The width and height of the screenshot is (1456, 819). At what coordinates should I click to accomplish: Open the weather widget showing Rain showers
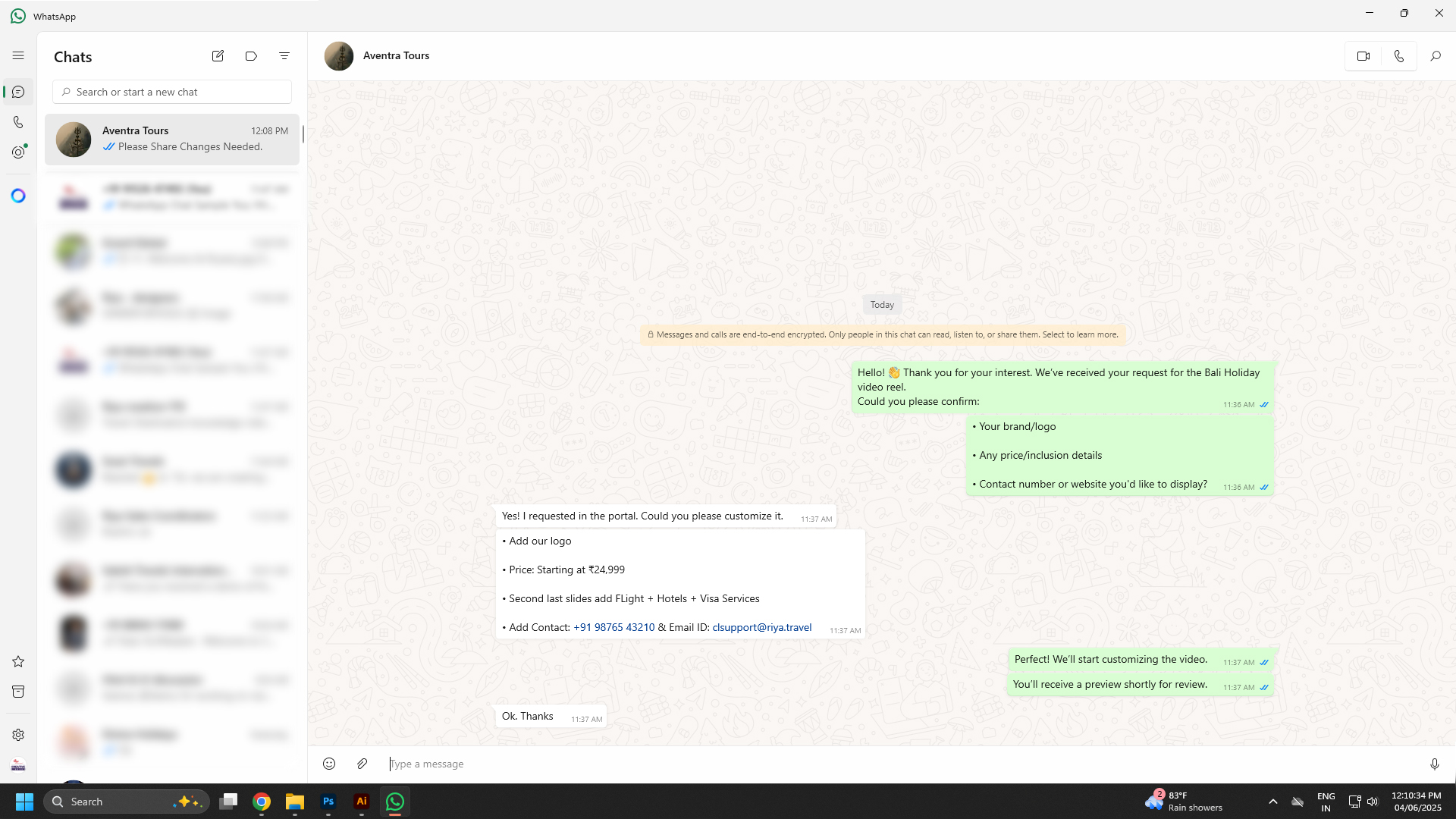[x=1184, y=802]
